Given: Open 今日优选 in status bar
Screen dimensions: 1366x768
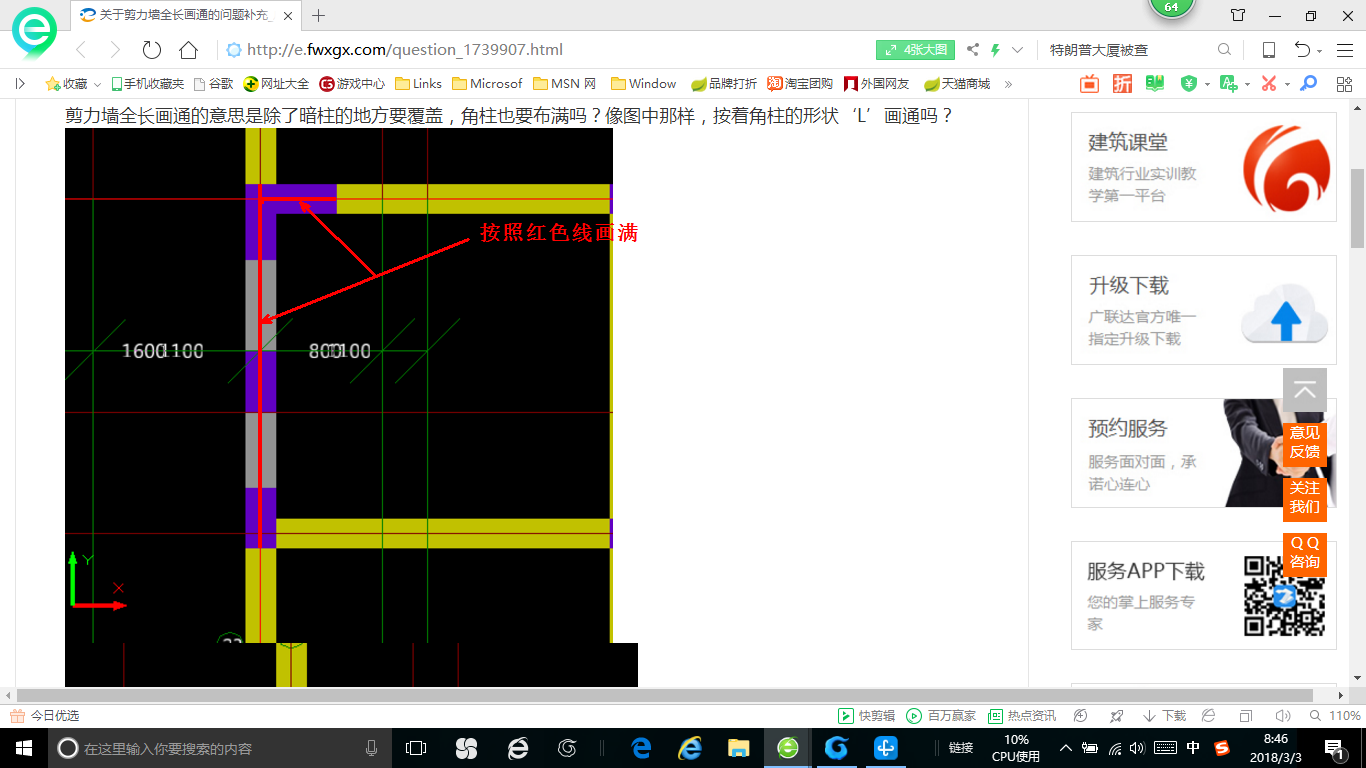Looking at the screenshot, I should [44, 716].
